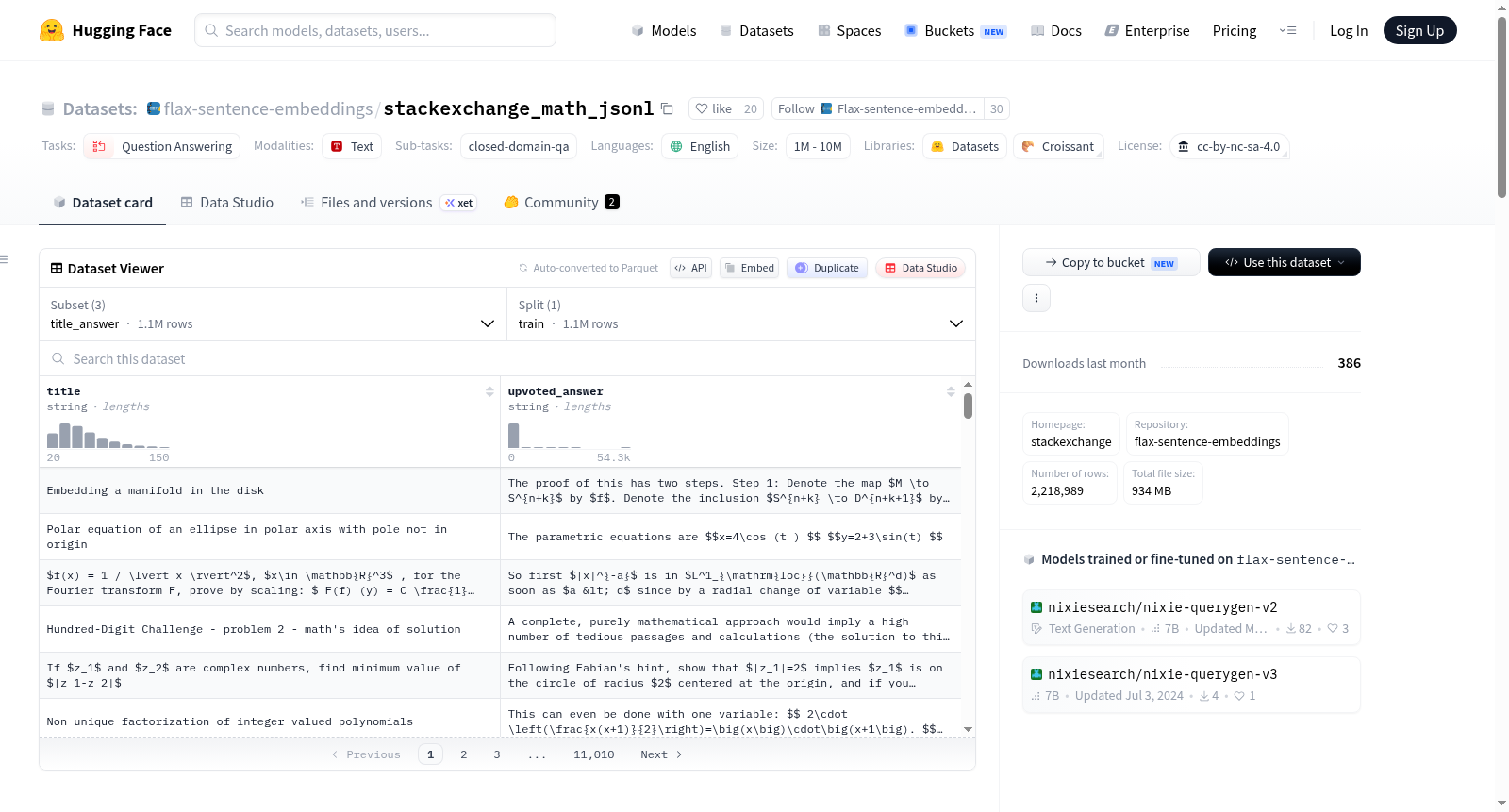
Task: Go to page 3 of the dataset
Action: [x=497, y=754]
